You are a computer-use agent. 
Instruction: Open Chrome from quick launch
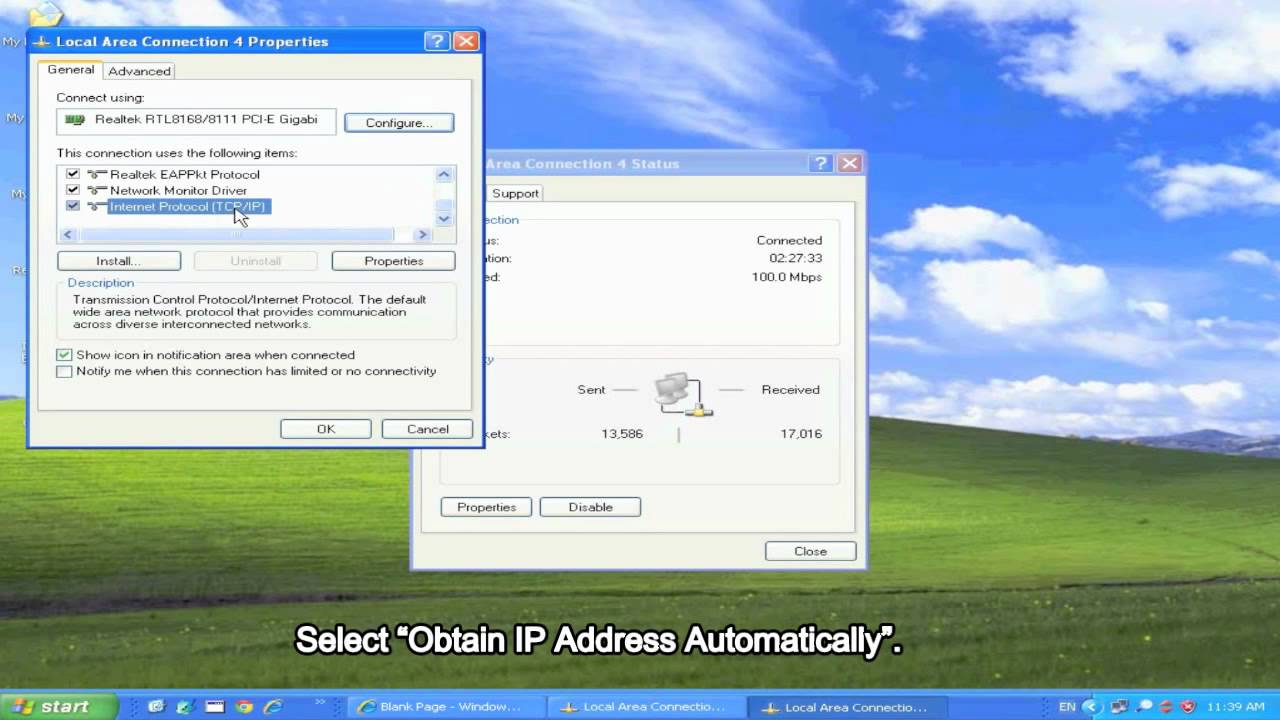click(244, 706)
